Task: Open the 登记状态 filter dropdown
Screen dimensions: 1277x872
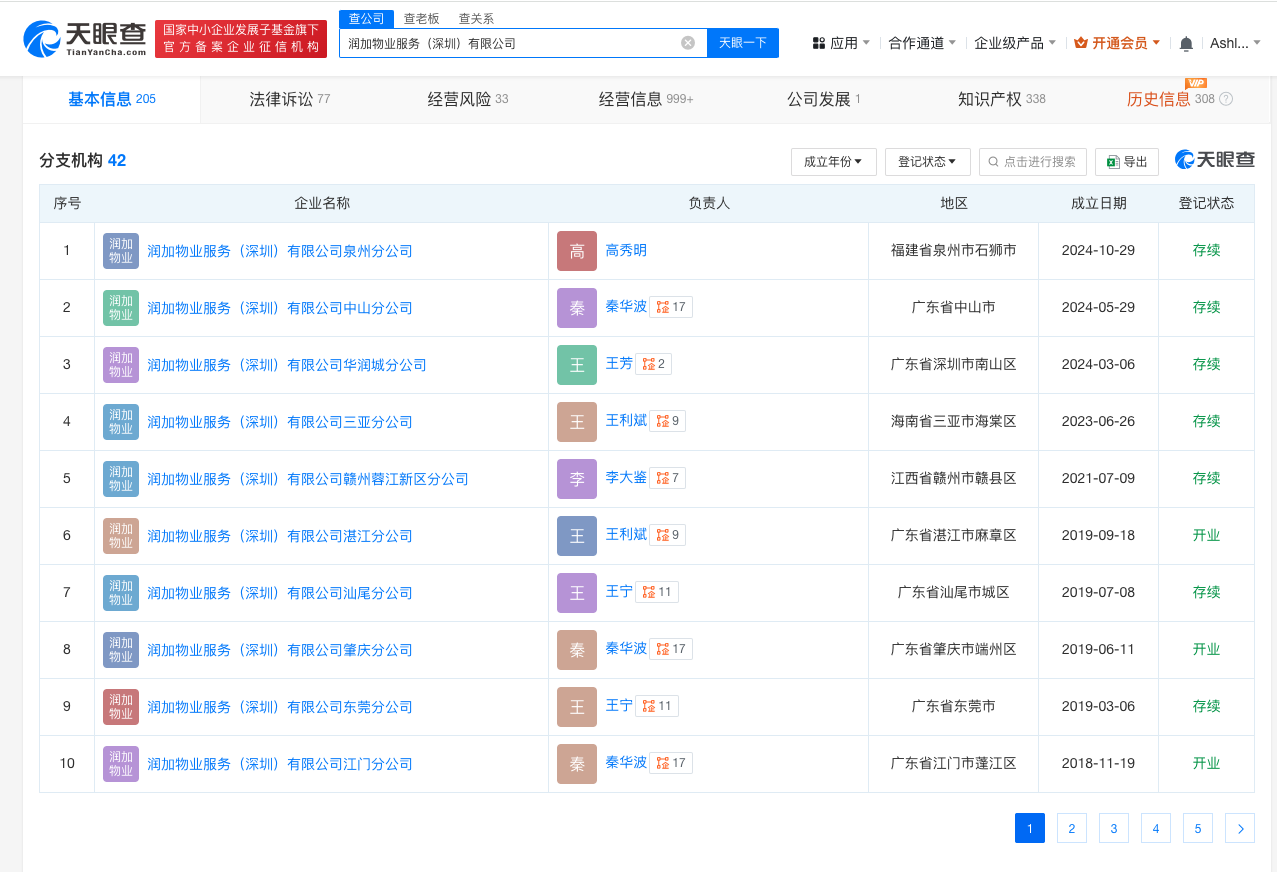Action: (x=927, y=161)
